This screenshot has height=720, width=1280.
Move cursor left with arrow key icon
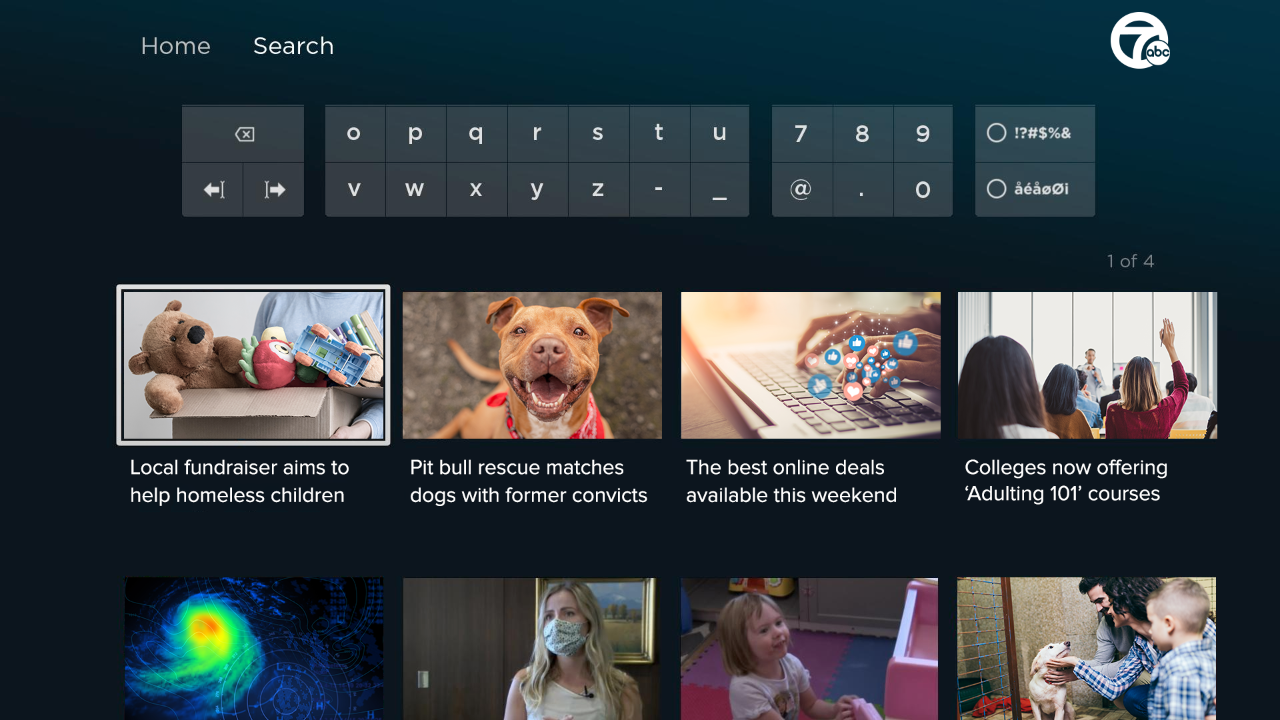point(213,190)
